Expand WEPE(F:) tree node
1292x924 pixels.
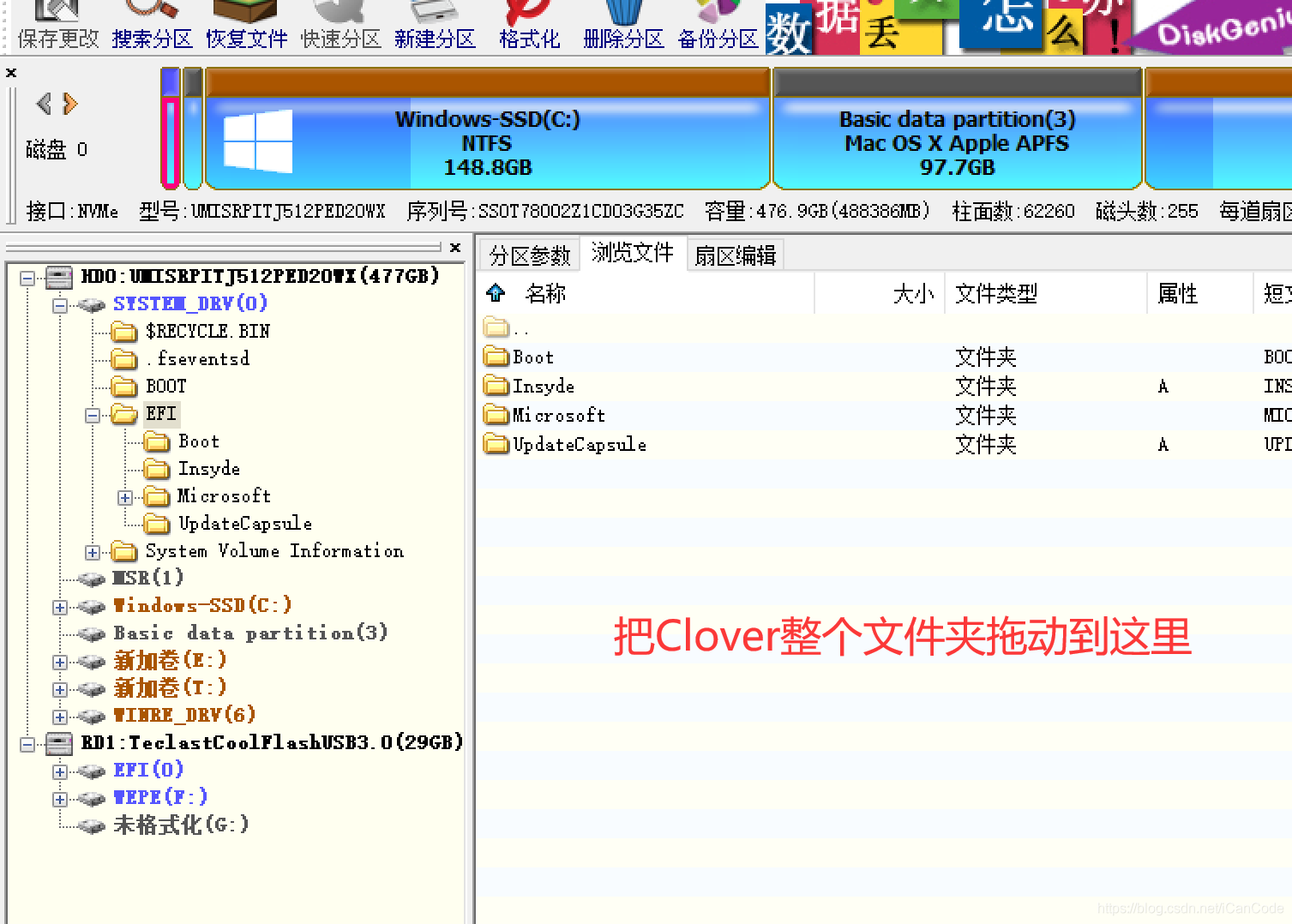60,800
